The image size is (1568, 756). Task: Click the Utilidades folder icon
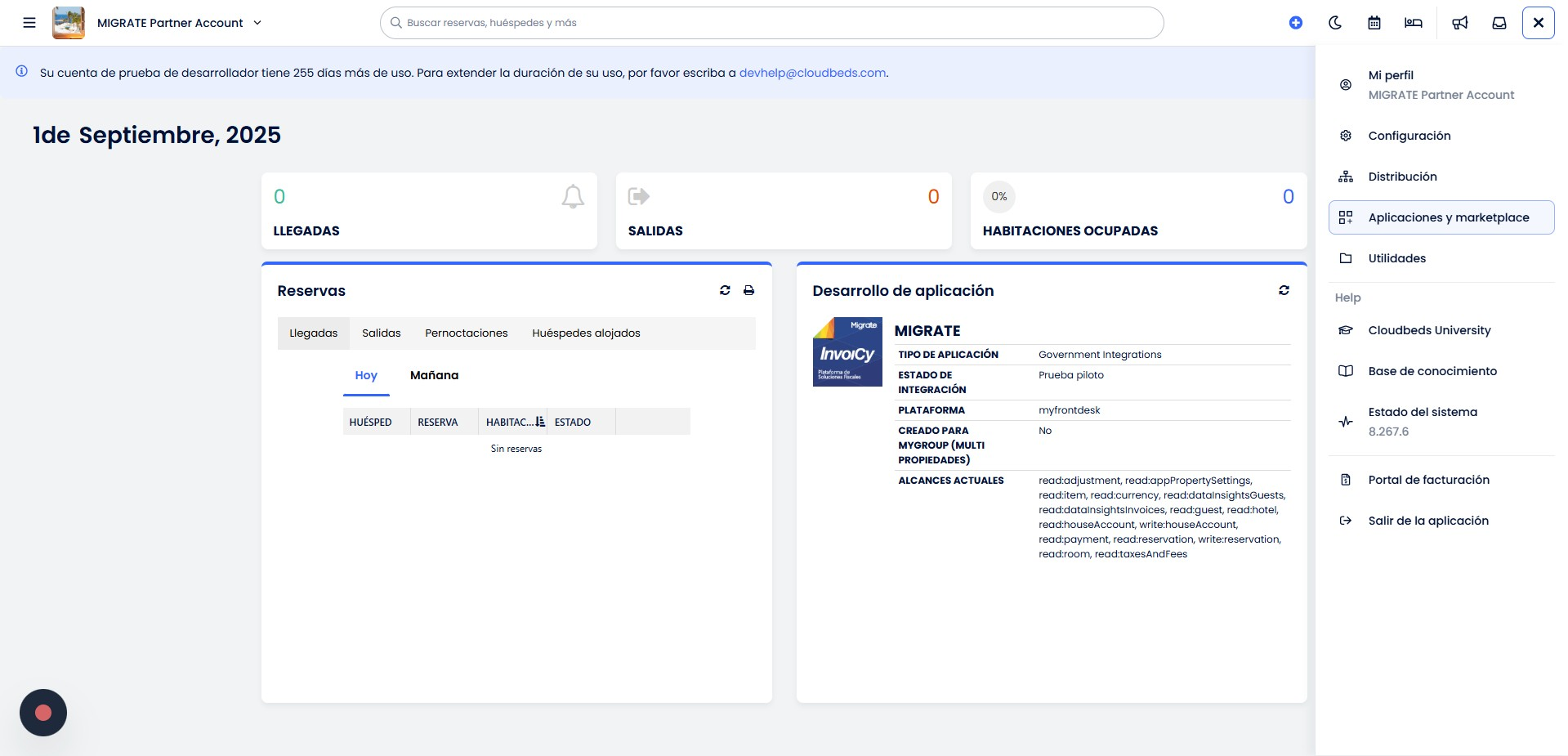(x=1346, y=258)
